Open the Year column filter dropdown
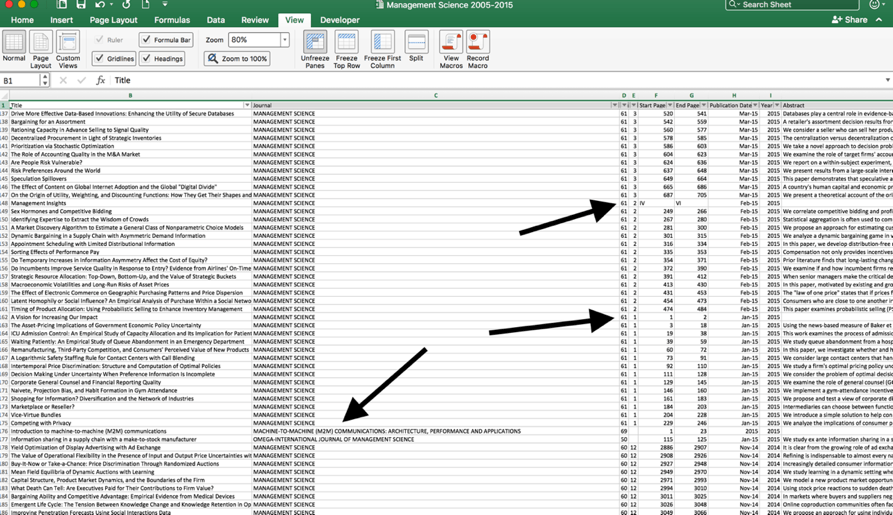Image resolution: width=893 pixels, height=515 pixels. (x=777, y=105)
